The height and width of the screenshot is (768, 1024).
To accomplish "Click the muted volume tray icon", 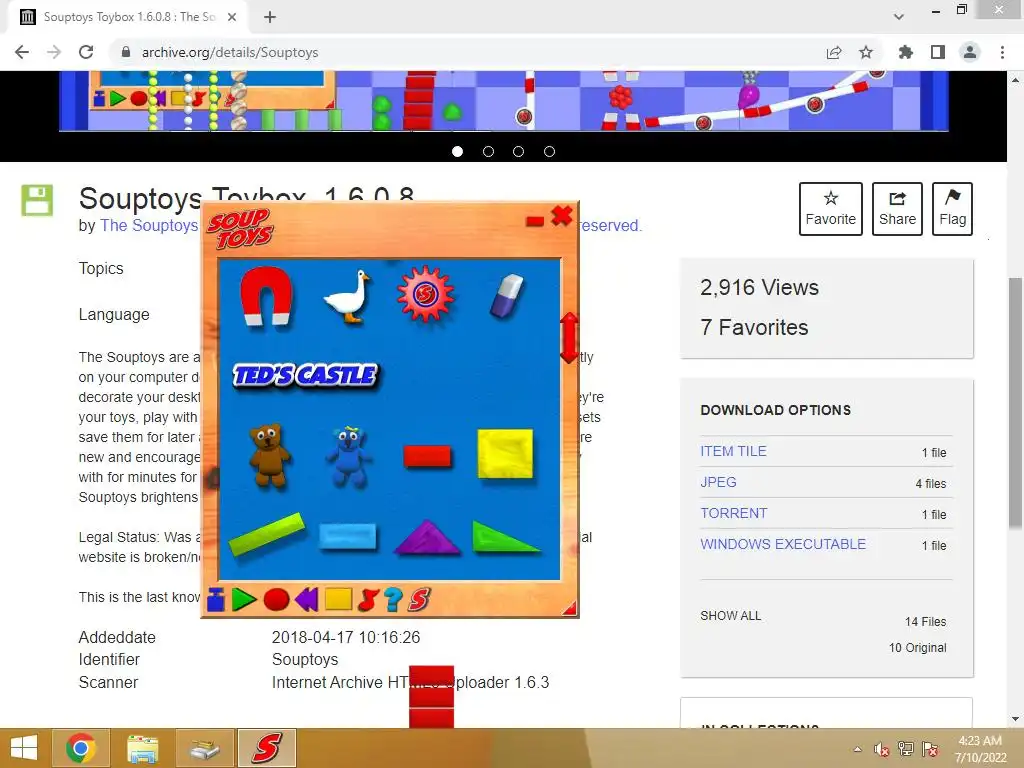I will 881,749.
